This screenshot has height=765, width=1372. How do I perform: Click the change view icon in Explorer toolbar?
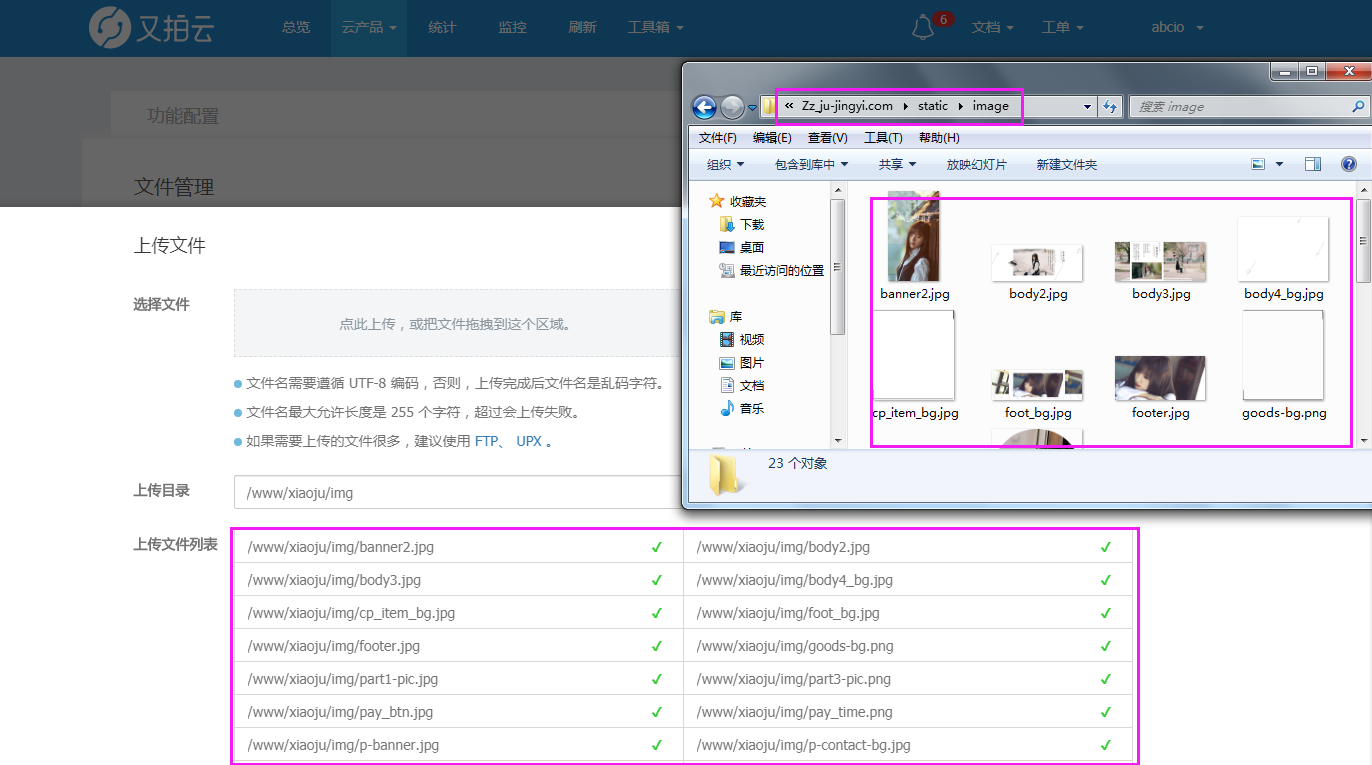pos(1258,164)
